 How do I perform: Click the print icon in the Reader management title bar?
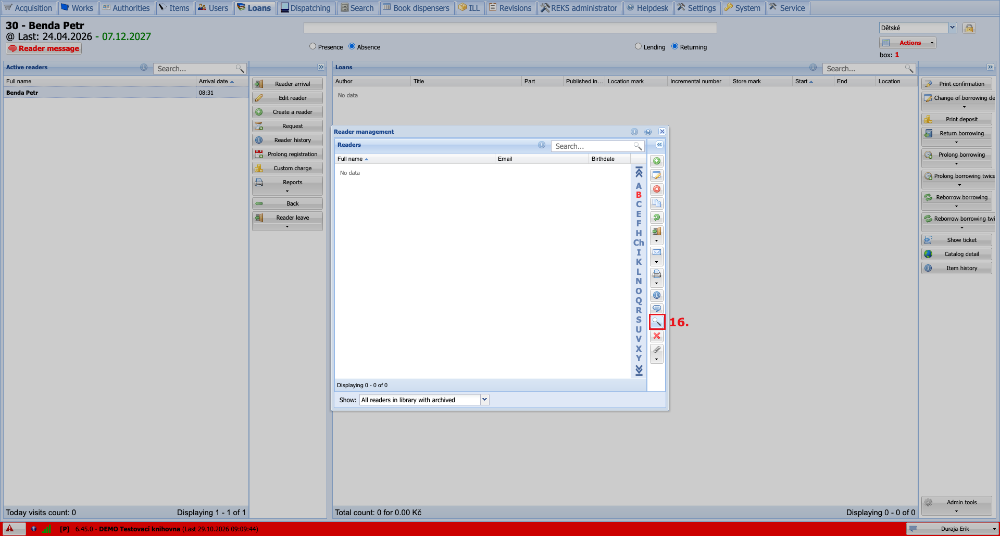(x=649, y=131)
